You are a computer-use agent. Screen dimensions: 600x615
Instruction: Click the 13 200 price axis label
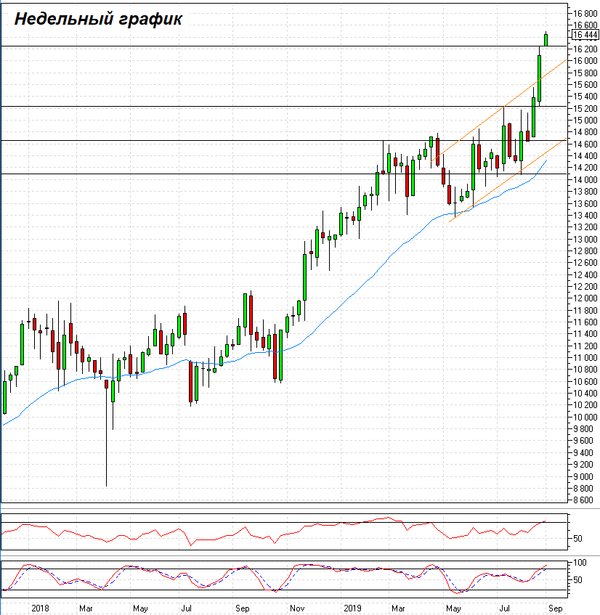click(x=585, y=227)
